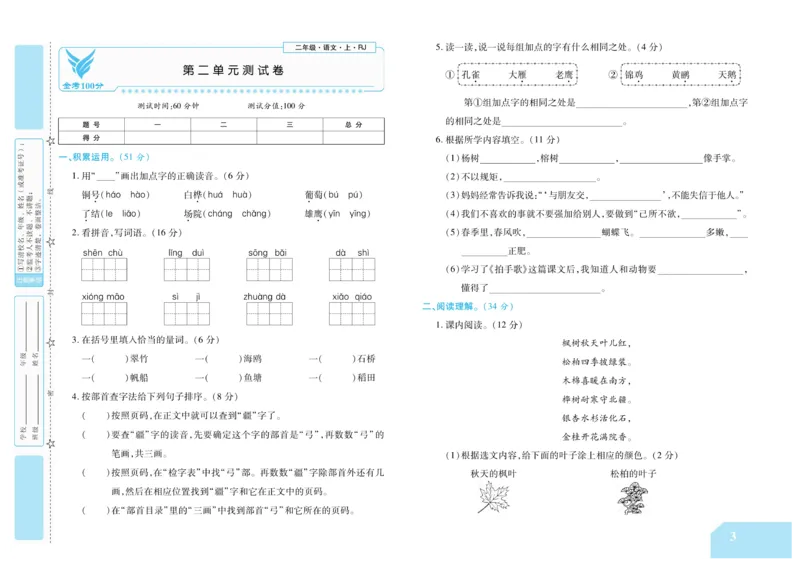800x583 pixels.
Task: Click the 测试时间:60分钟 text
Action: point(168,104)
